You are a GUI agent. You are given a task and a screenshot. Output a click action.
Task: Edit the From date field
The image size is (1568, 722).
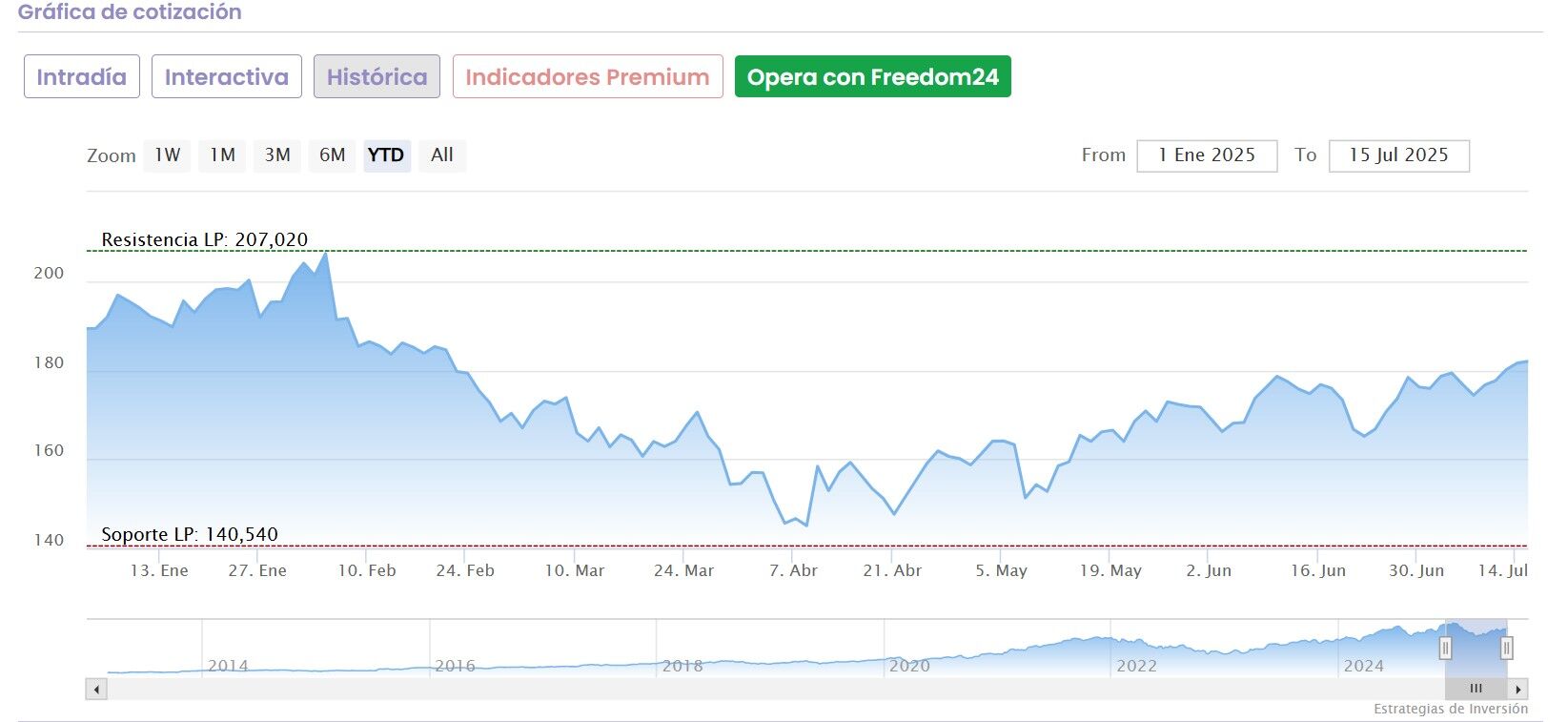click(x=1206, y=155)
